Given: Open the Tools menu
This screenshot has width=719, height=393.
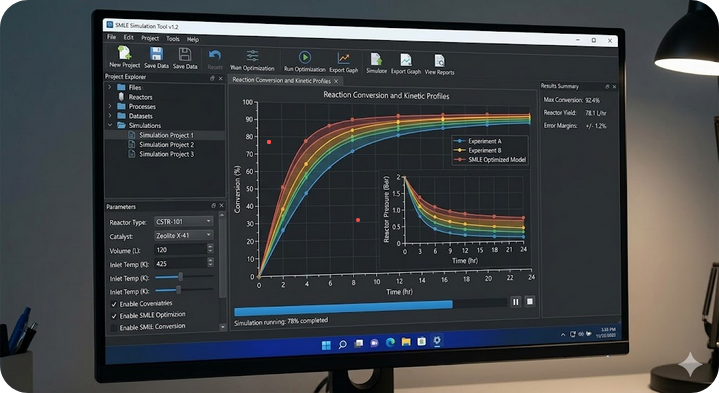Looking at the screenshot, I should pos(173,39).
